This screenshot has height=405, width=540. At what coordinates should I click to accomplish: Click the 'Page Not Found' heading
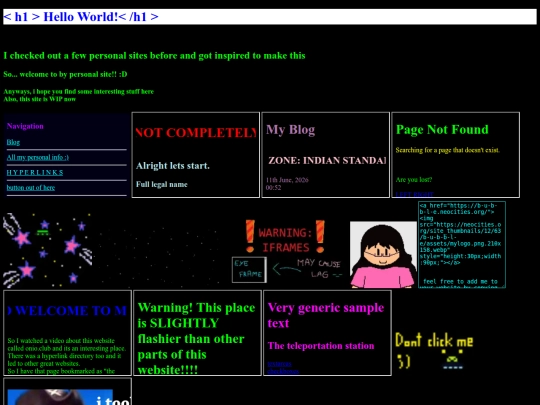442,129
